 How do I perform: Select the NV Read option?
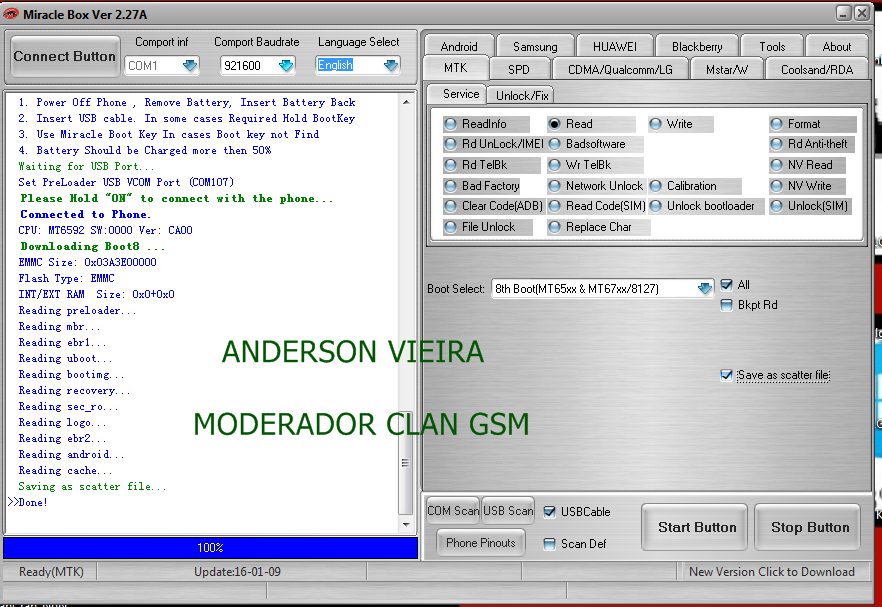click(x=808, y=165)
